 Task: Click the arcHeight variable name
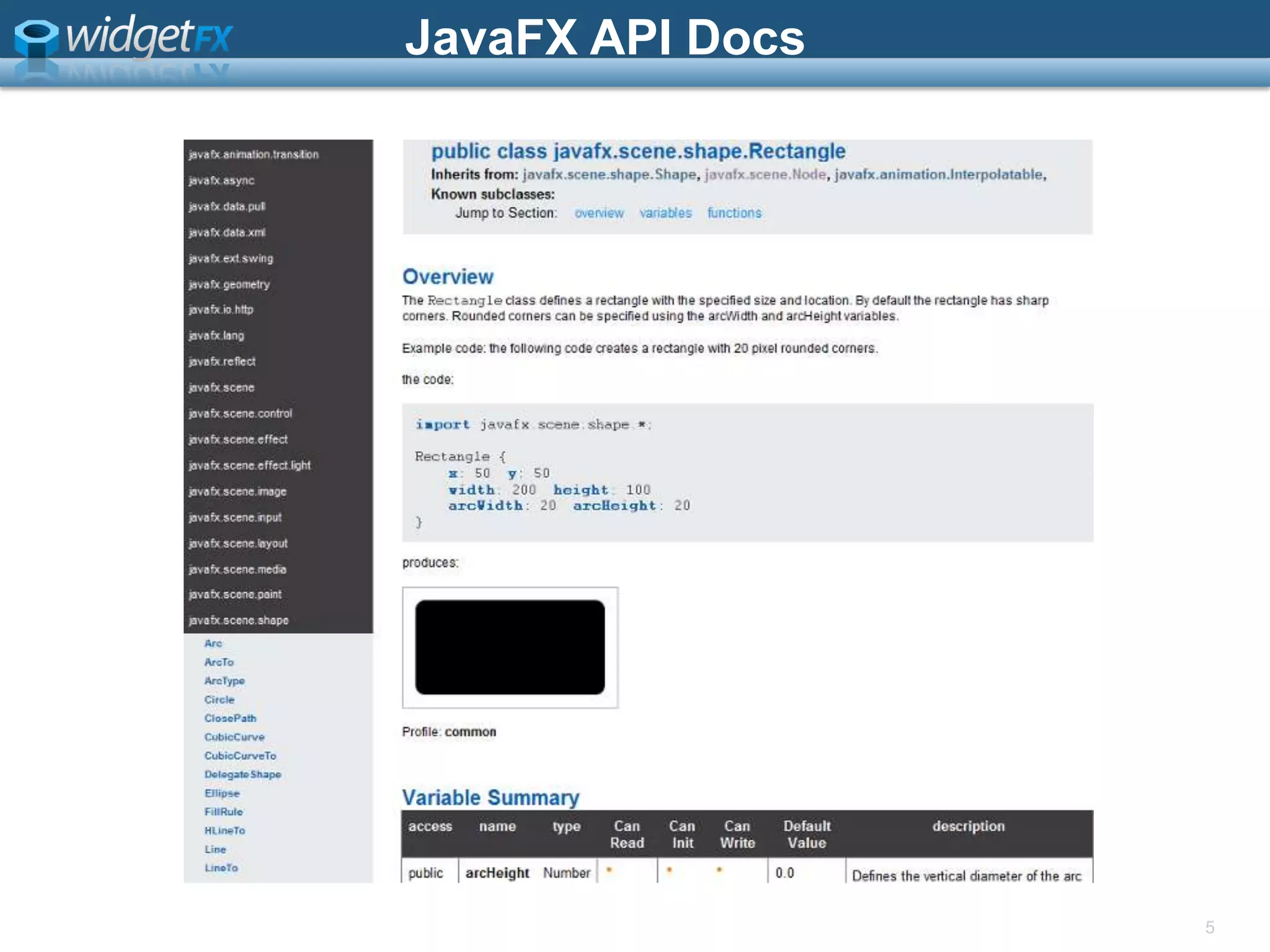pyautogui.click(x=497, y=873)
